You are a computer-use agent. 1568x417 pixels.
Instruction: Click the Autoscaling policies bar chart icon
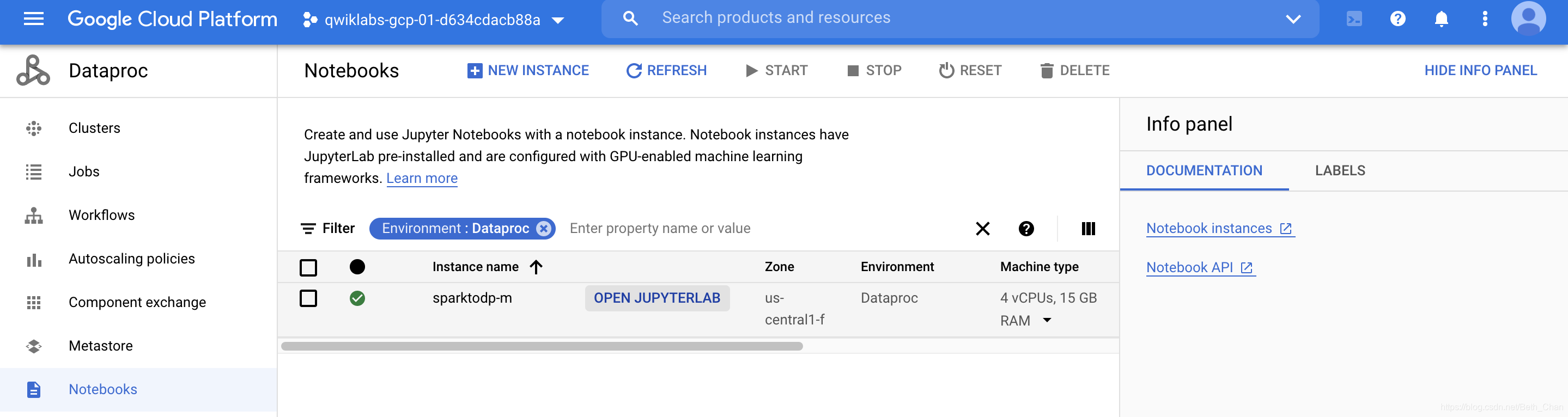[34, 260]
